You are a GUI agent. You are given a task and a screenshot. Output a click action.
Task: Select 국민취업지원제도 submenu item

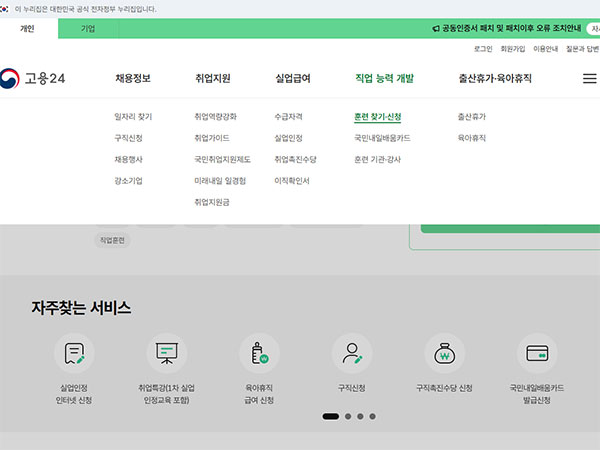(x=222, y=160)
